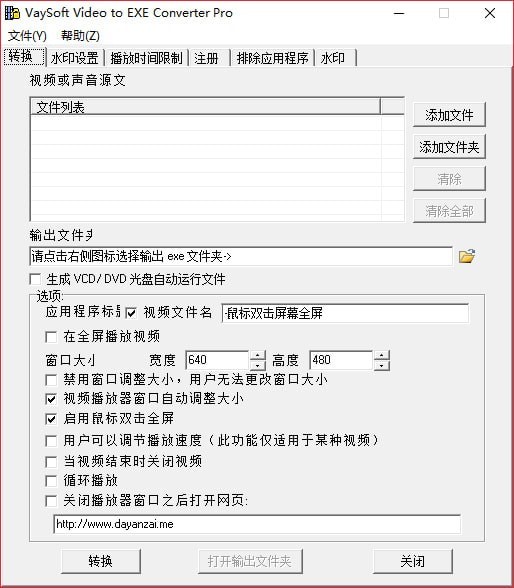Switch to the 水印设置 tab

coord(75,58)
